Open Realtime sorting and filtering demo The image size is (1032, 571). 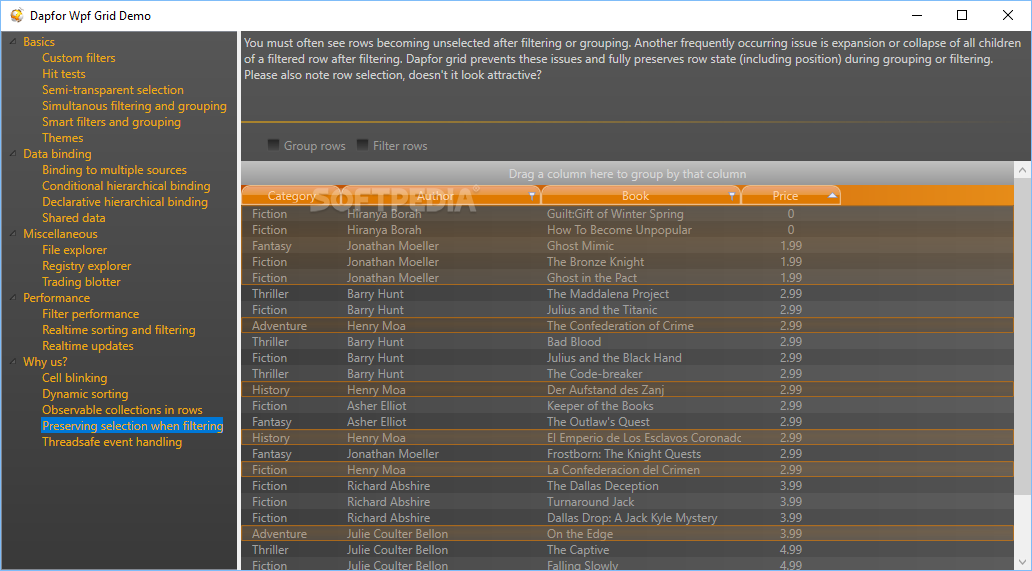click(x=118, y=330)
